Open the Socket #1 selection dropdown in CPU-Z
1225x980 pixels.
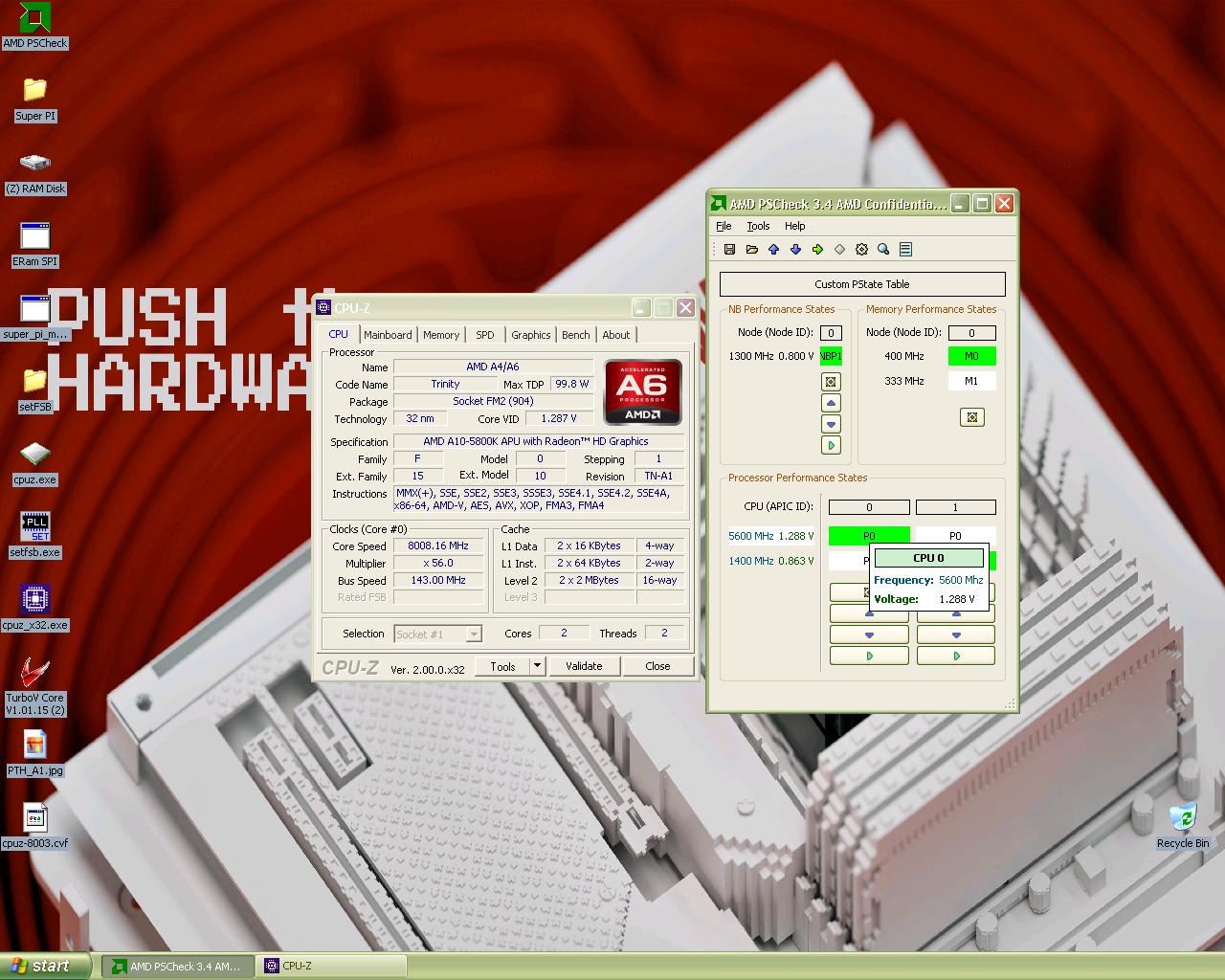pos(437,635)
